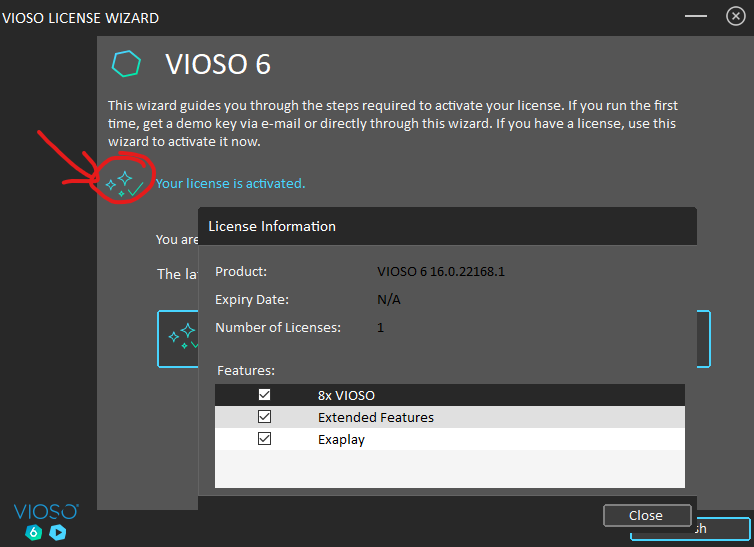Viewport: 754px width, 547px height.
Task: Toggle the Extended Features checkbox
Action: (264, 417)
